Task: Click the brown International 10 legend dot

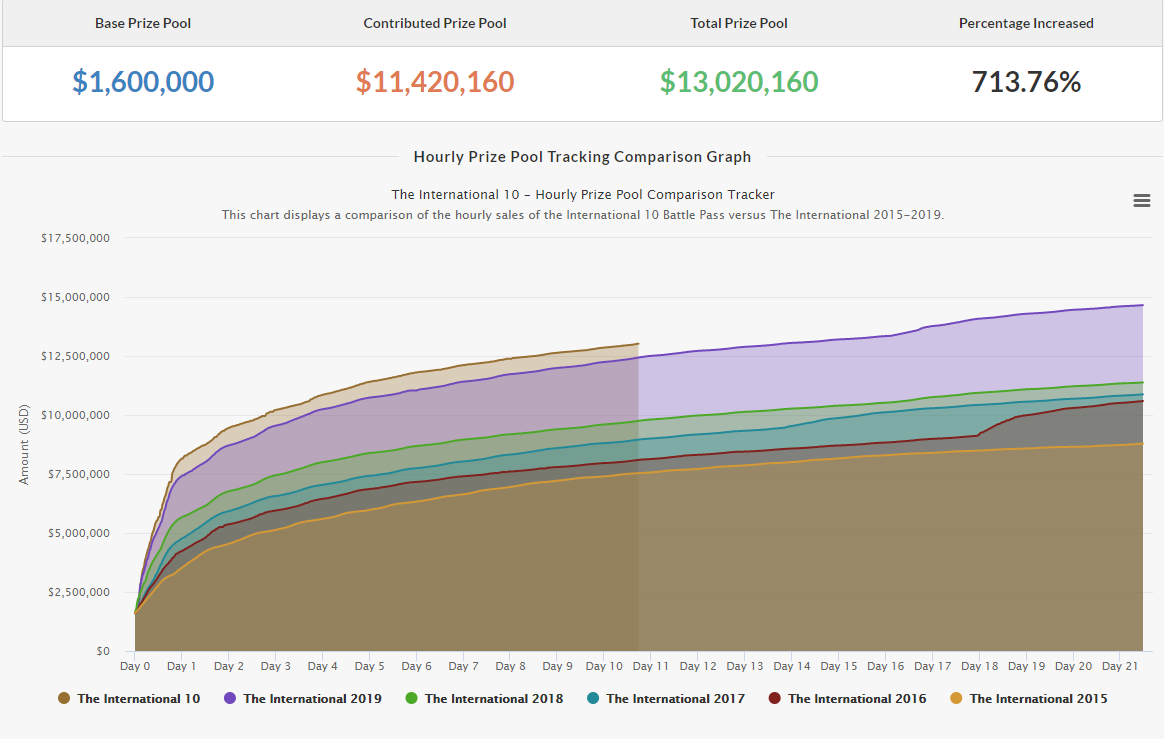Action: (x=64, y=699)
